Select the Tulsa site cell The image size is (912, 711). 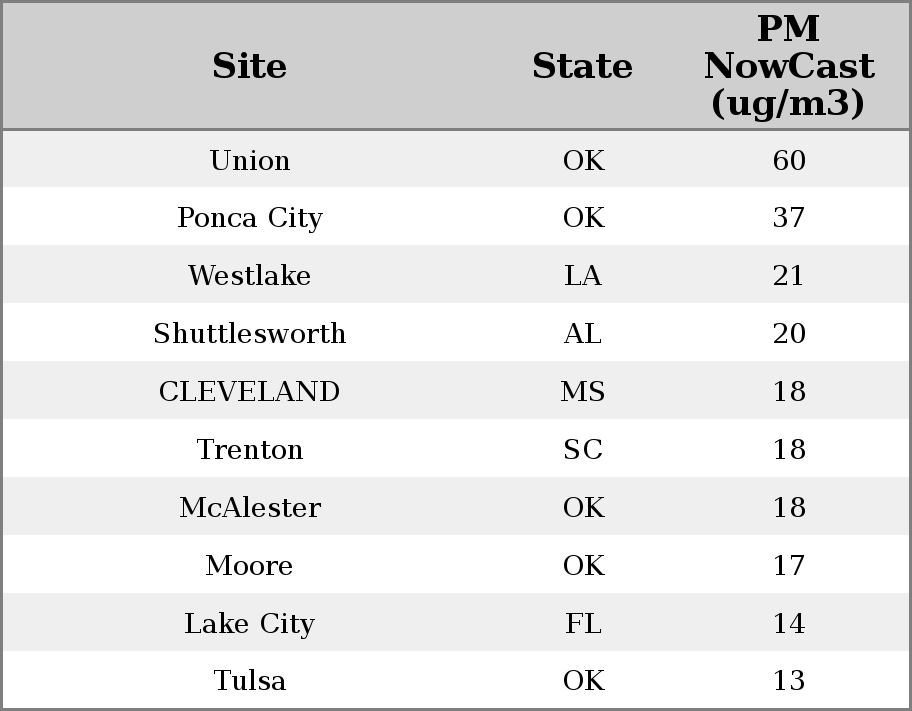point(250,680)
